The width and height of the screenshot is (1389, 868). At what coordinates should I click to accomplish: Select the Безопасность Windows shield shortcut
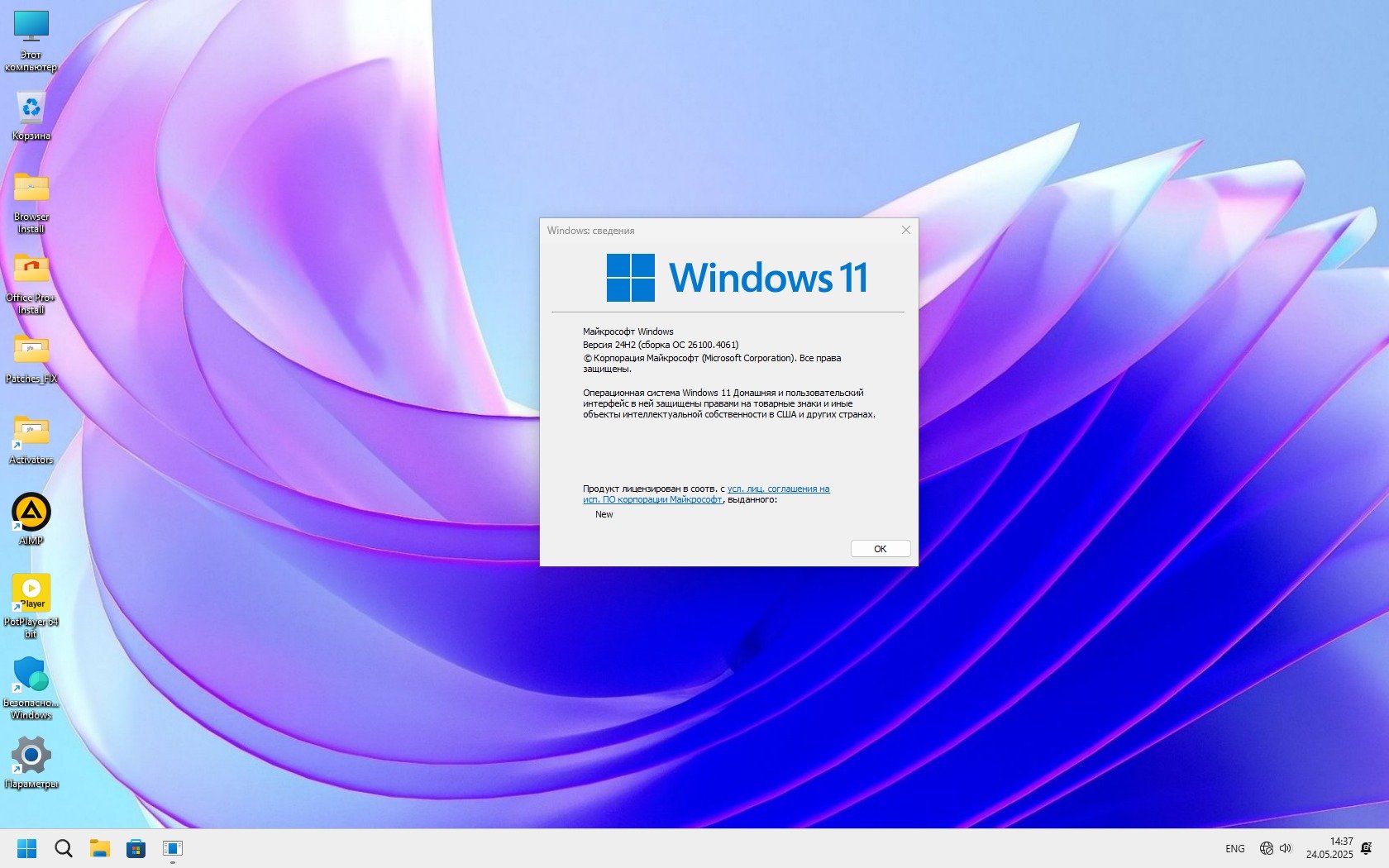click(31, 688)
